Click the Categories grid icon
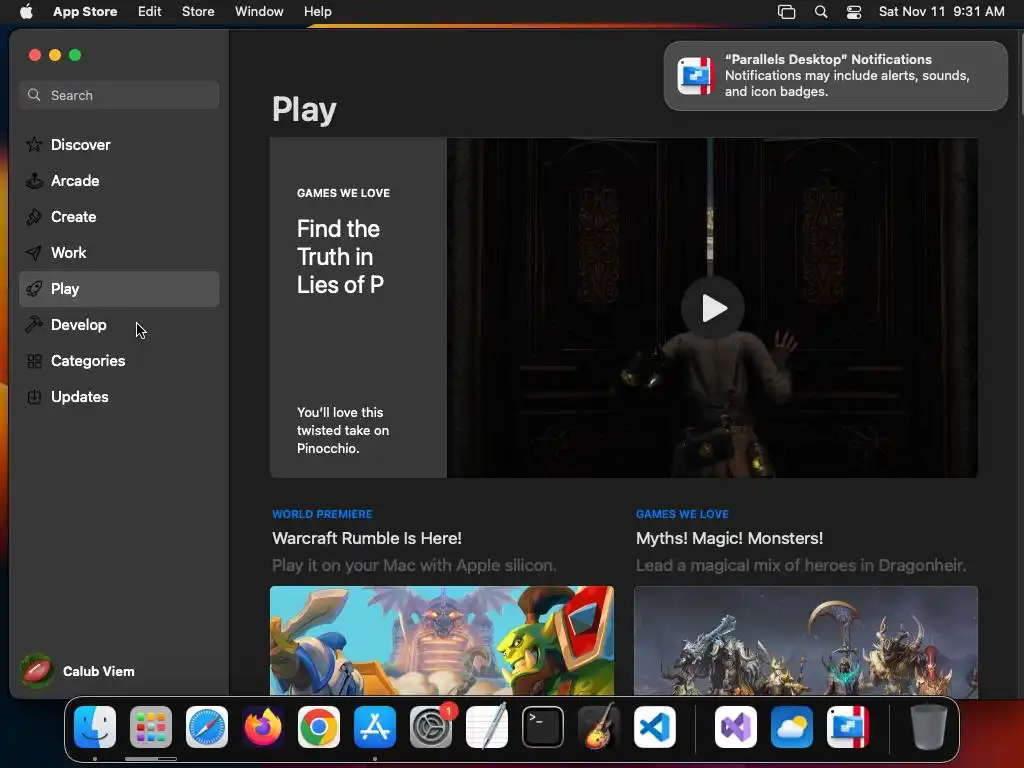1024x768 pixels. coord(34,360)
